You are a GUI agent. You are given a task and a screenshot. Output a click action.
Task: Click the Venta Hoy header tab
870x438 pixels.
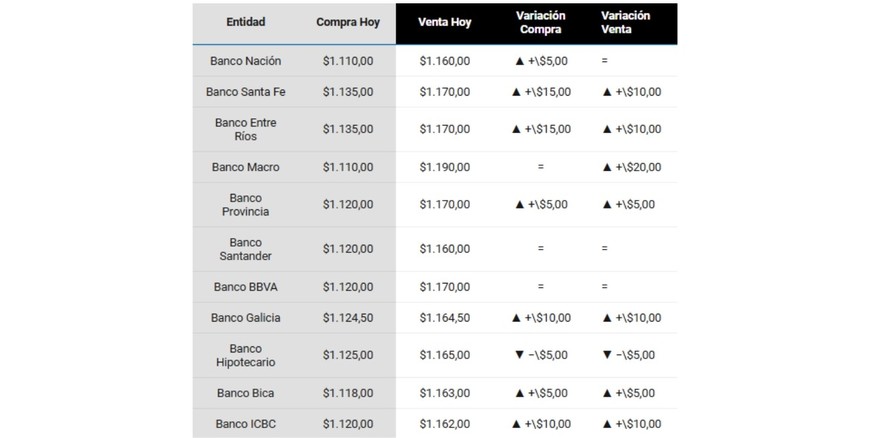pos(444,22)
